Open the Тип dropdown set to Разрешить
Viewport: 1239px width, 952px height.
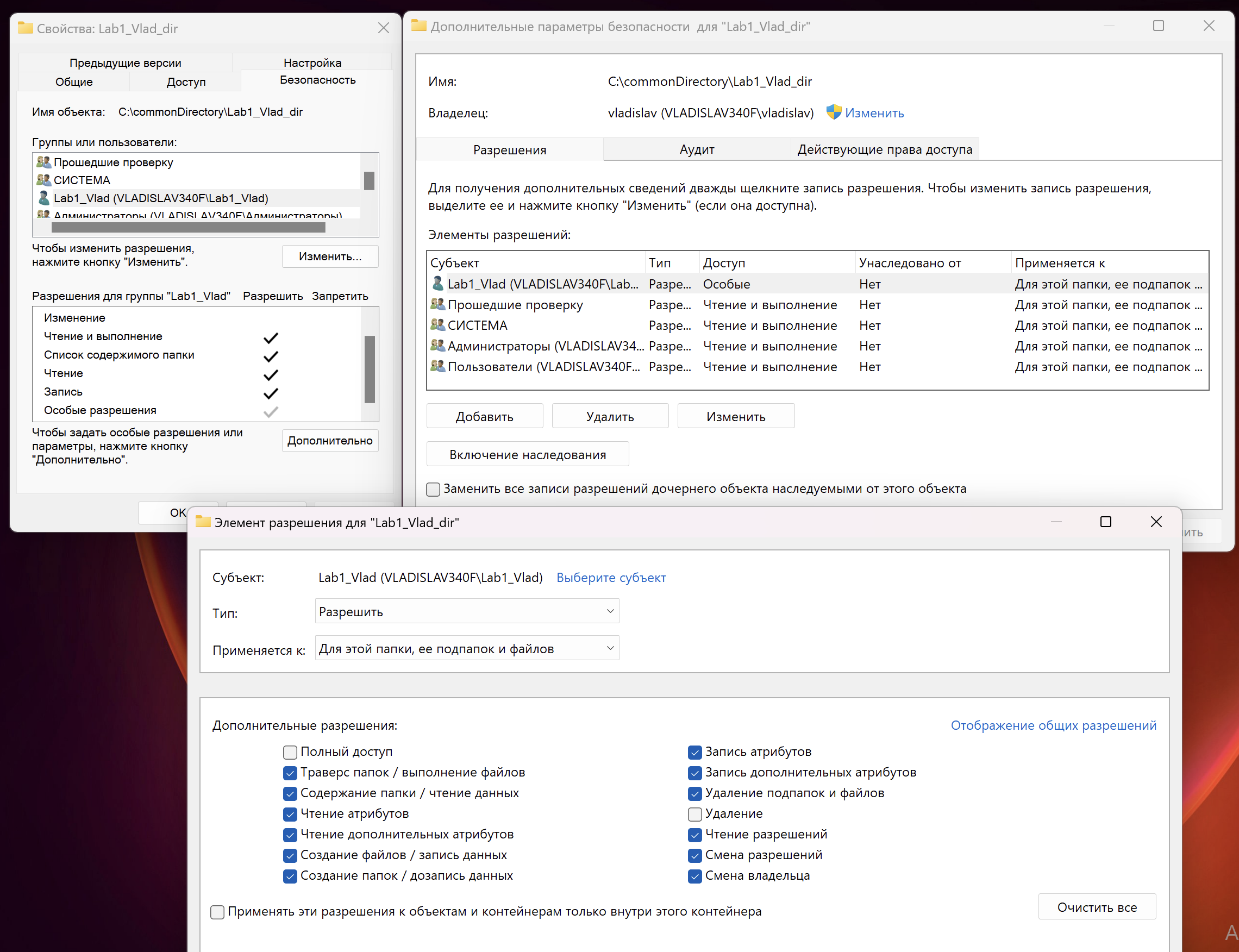[466, 611]
